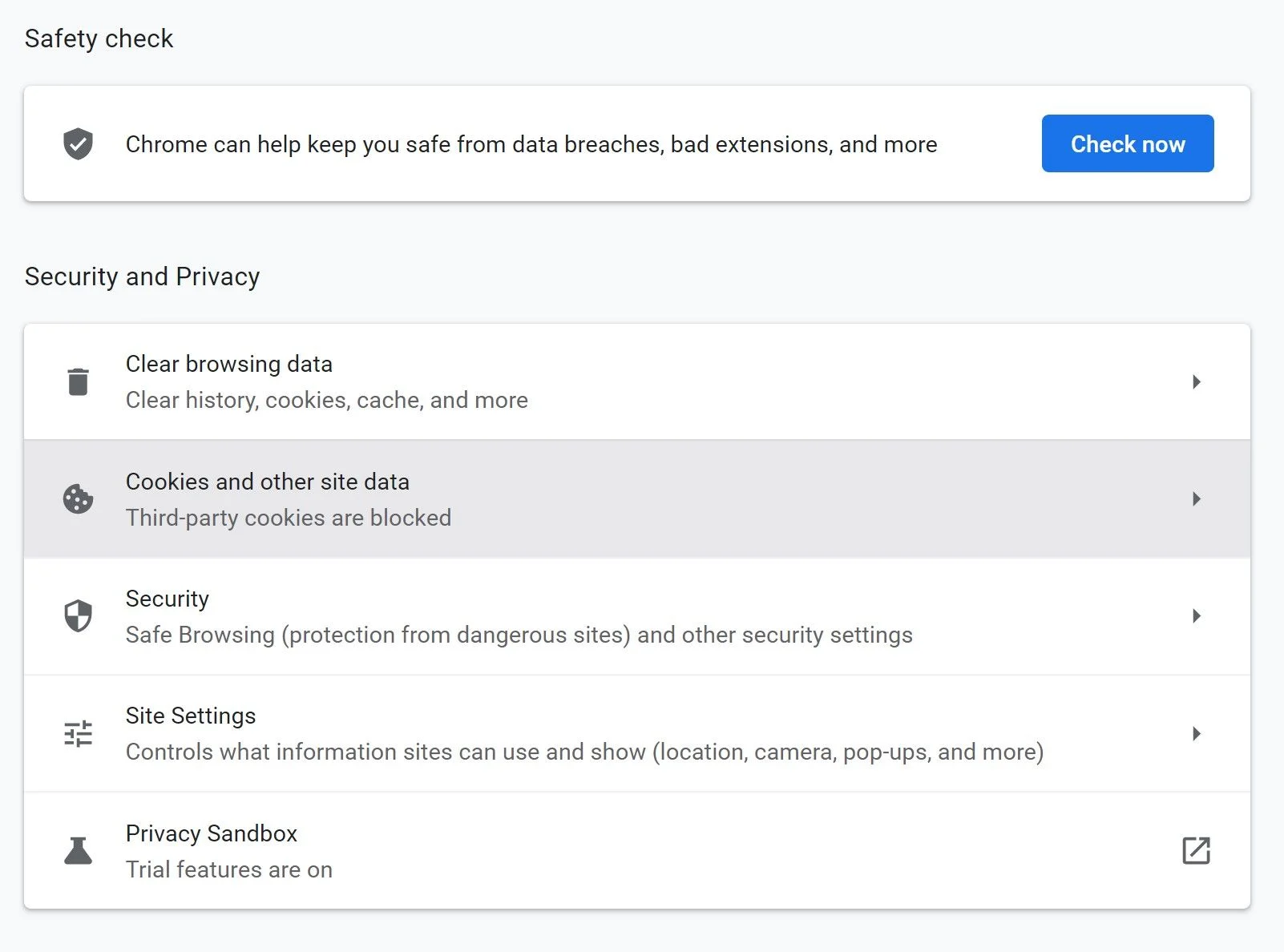Image resolution: width=1284 pixels, height=952 pixels.
Task: Expand Site Settings with its right arrow
Action: (1196, 733)
